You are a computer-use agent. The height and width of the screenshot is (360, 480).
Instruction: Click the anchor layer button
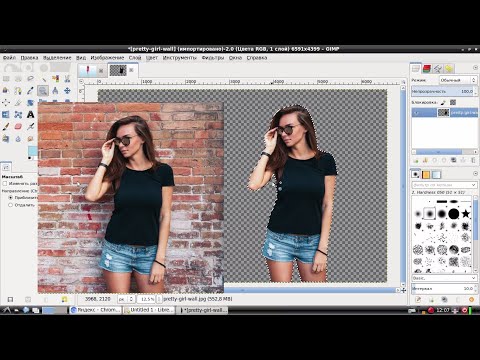(x=463, y=161)
